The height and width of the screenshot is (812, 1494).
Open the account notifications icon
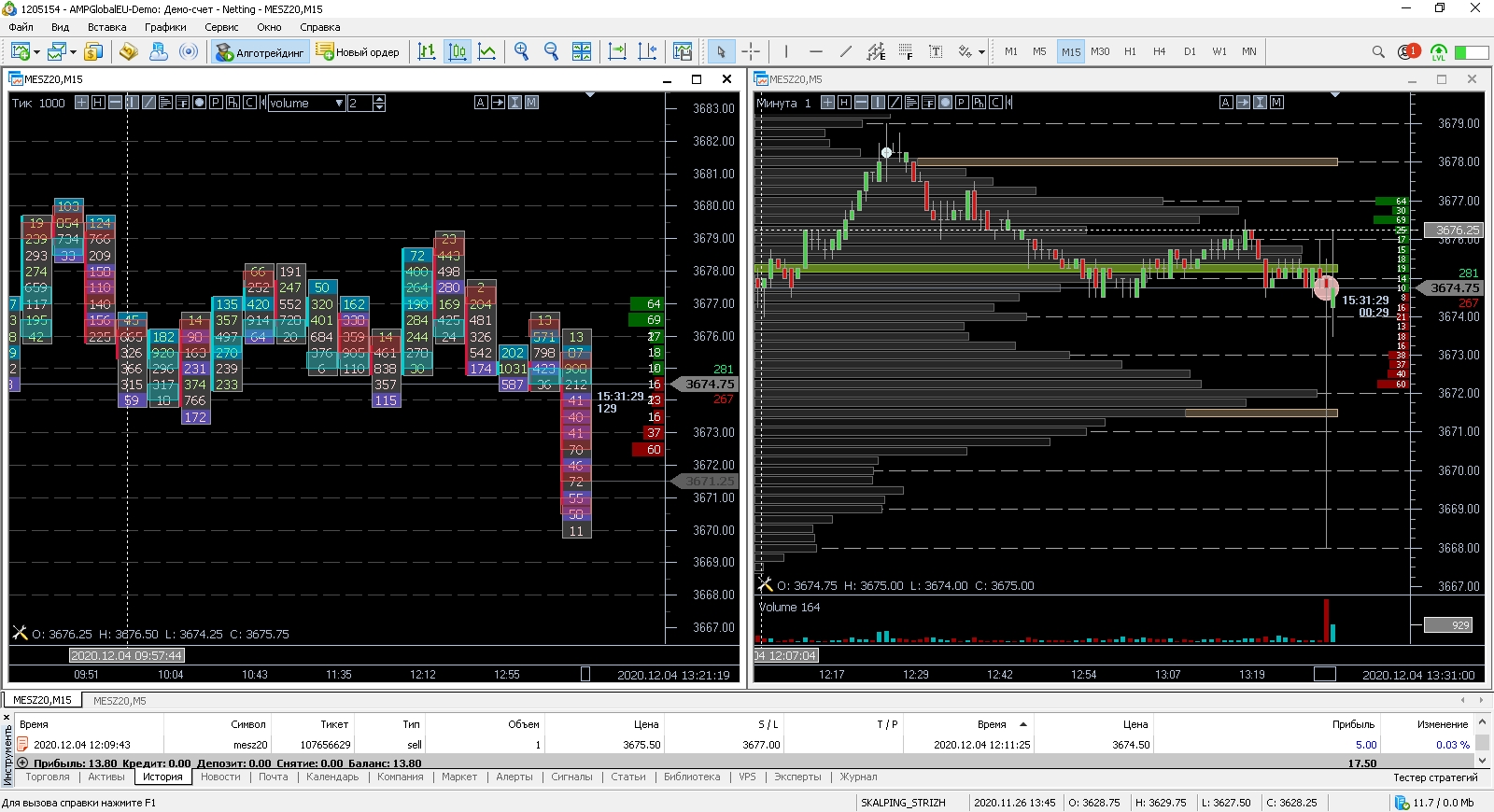click(1408, 51)
